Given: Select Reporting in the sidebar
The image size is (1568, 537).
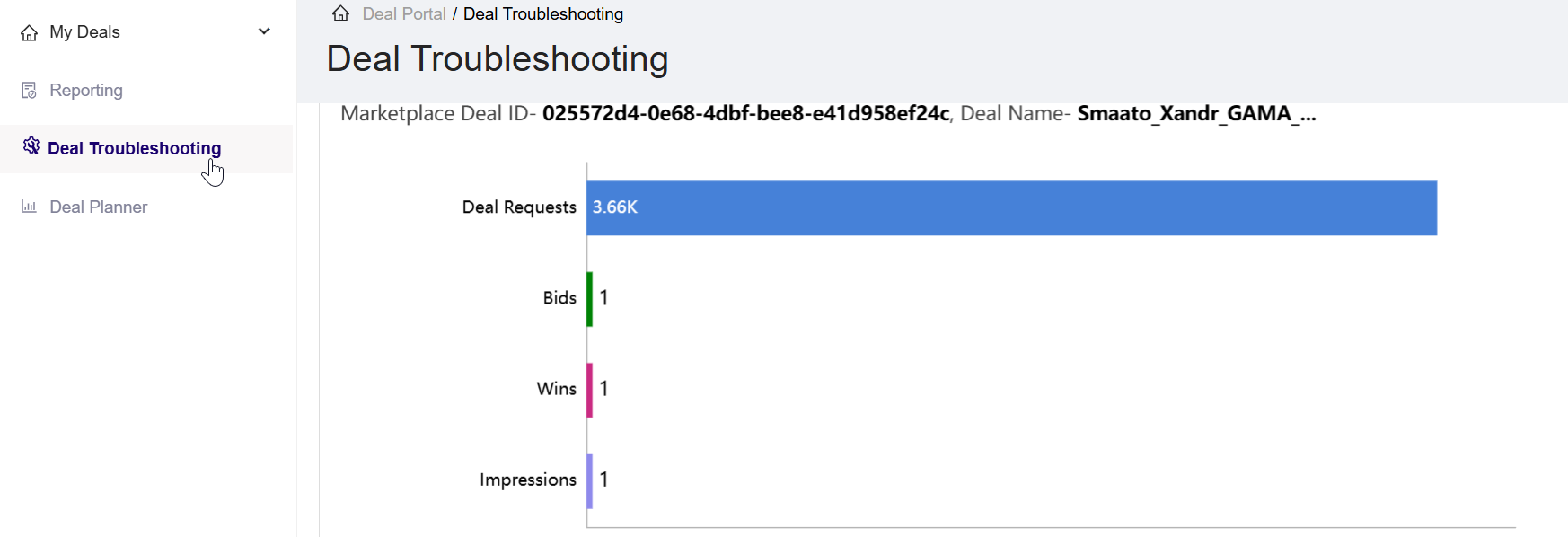Looking at the screenshot, I should click(x=85, y=90).
